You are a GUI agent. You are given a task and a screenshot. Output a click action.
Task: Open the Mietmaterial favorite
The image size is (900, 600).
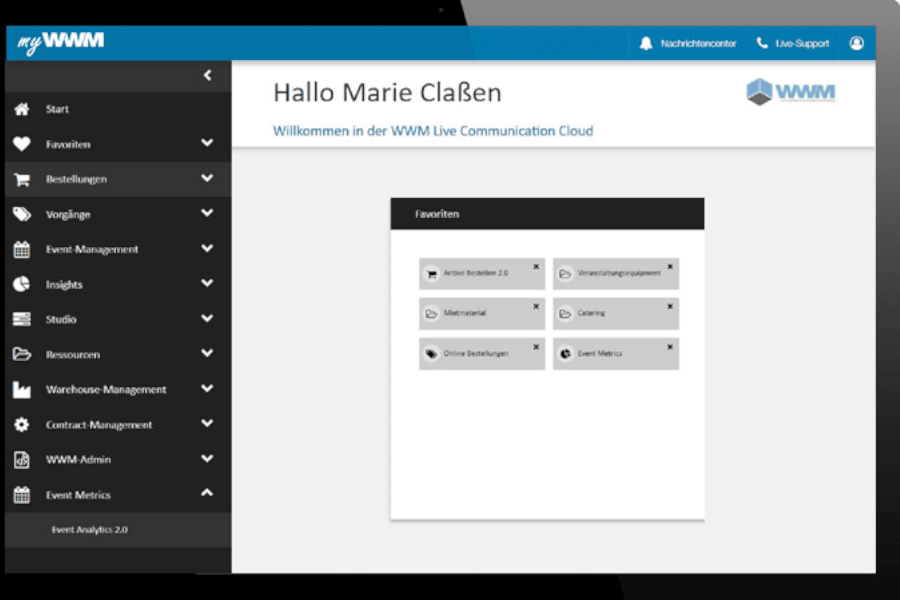pyautogui.click(x=482, y=313)
